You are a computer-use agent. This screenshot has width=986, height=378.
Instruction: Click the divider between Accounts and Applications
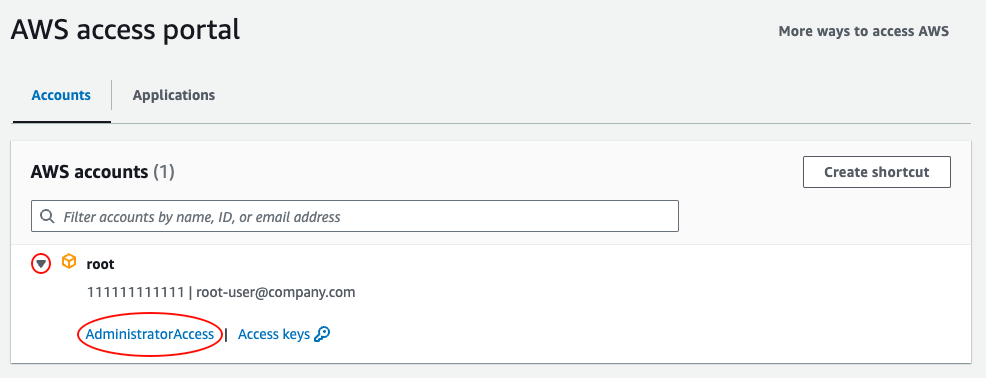pos(111,96)
